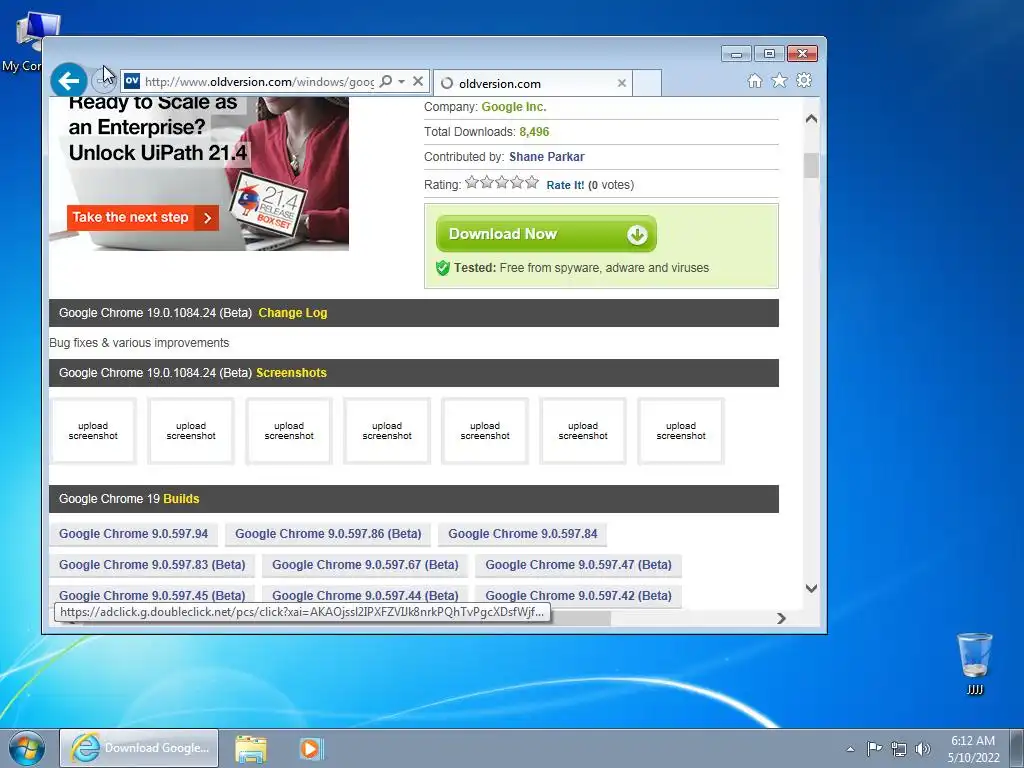Click the network tray icon
Image resolution: width=1024 pixels, height=768 pixels.
899,748
